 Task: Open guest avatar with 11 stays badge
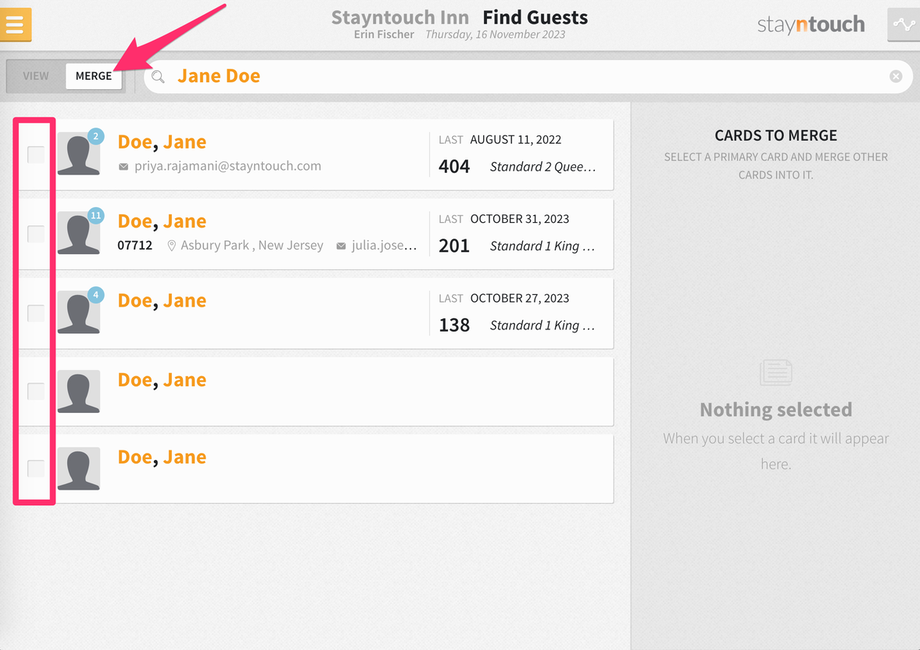tap(79, 233)
